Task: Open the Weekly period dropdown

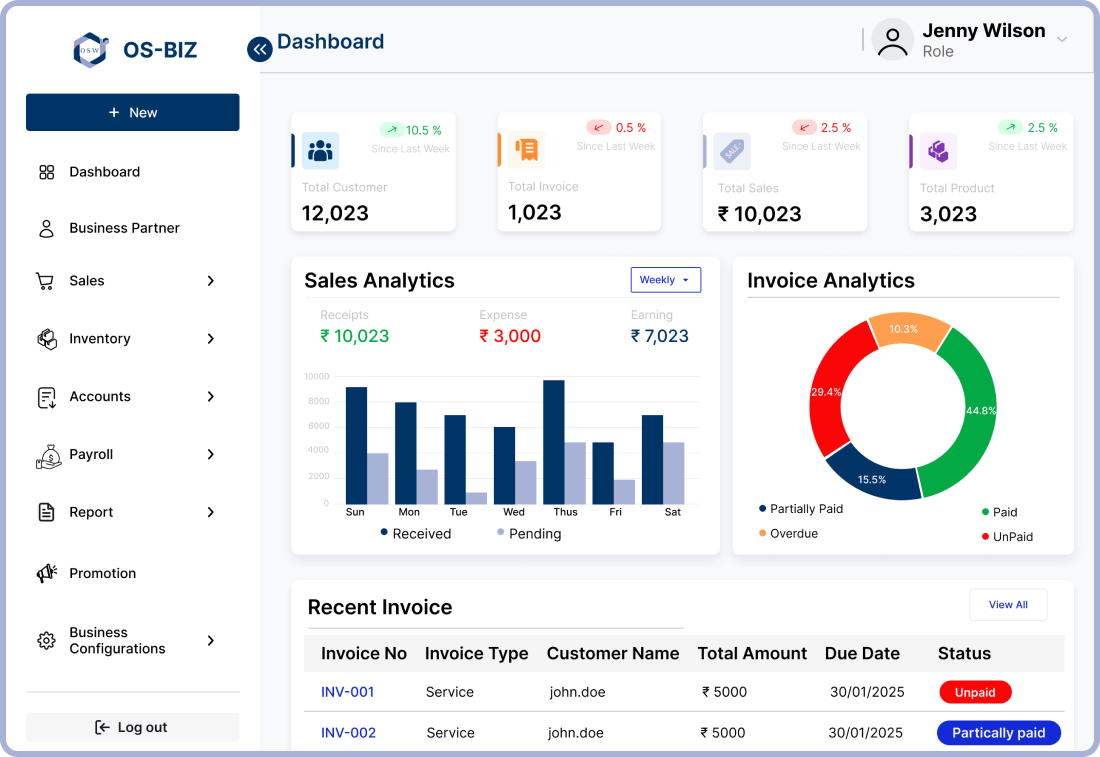Action: (x=665, y=280)
